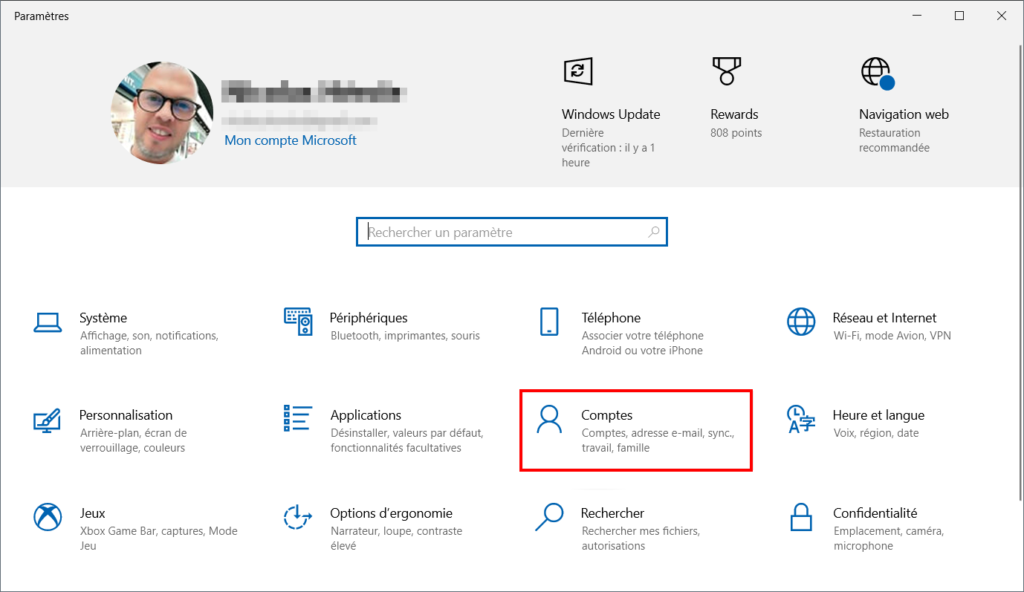Minimize the Paramètres window
This screenshot has height=592, width=1024.
(x=917, y=16)
